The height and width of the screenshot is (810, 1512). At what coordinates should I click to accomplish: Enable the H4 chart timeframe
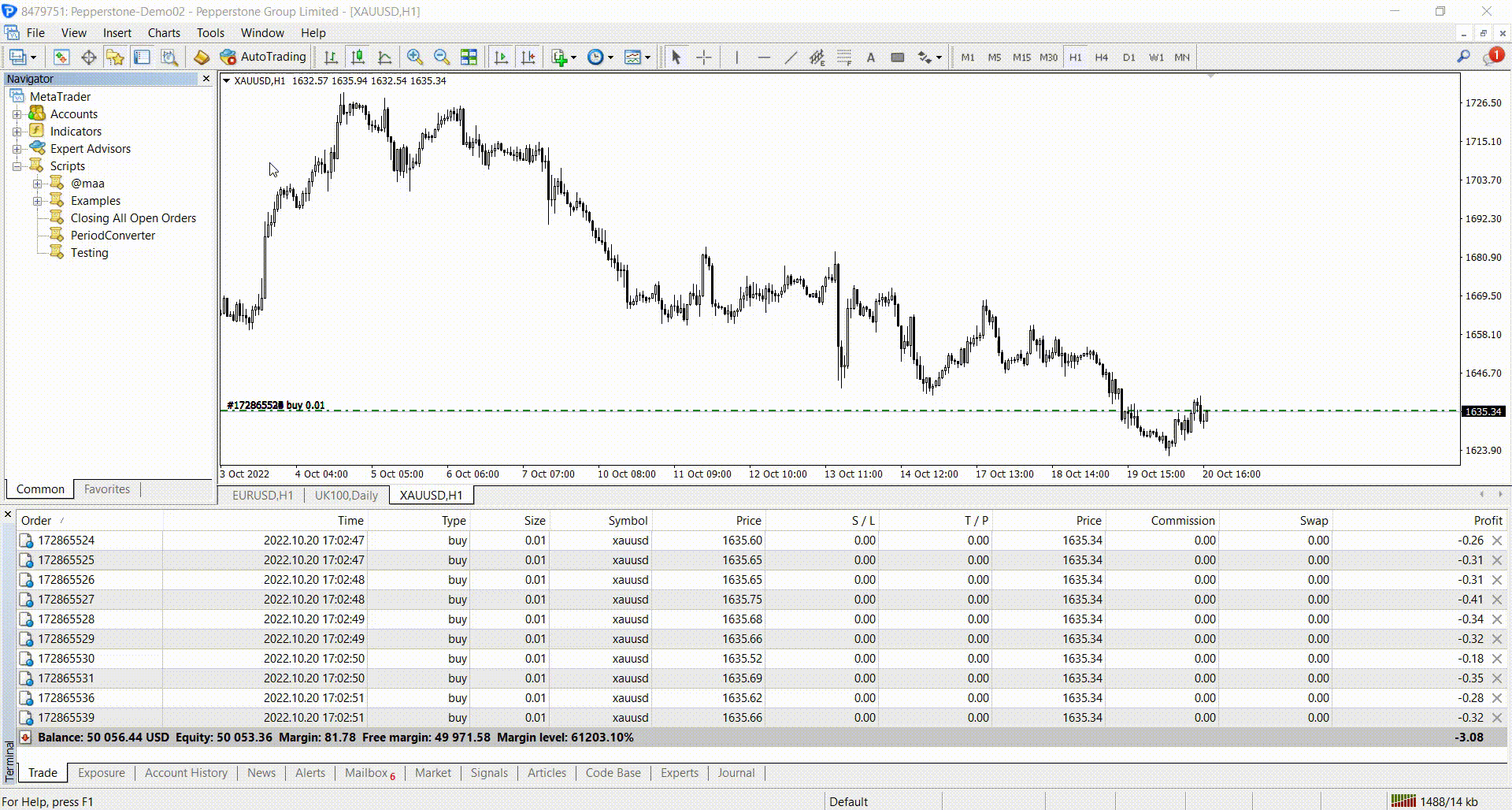tap(1101, 57)
